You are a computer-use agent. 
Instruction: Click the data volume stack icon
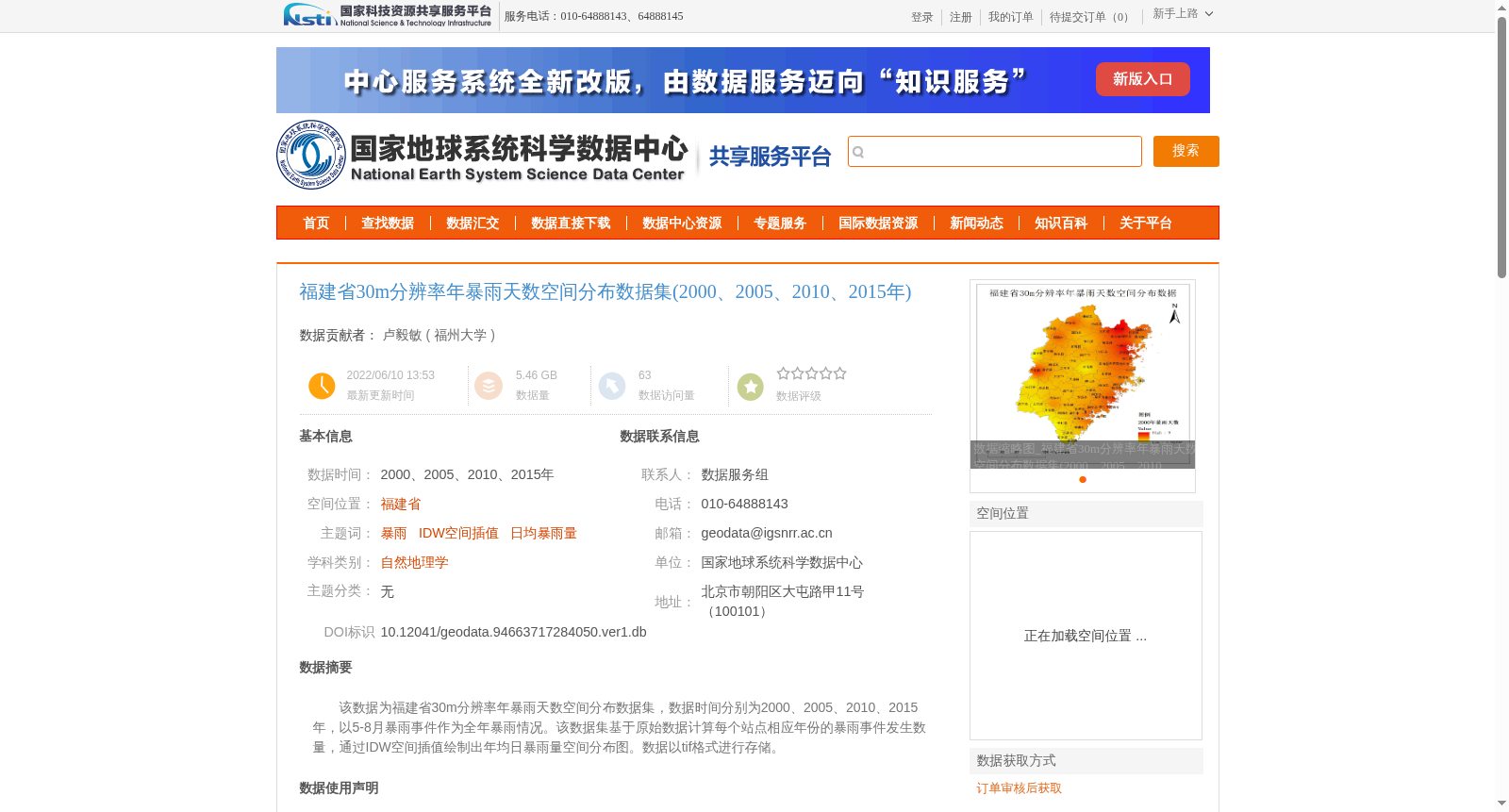(489, 386)
